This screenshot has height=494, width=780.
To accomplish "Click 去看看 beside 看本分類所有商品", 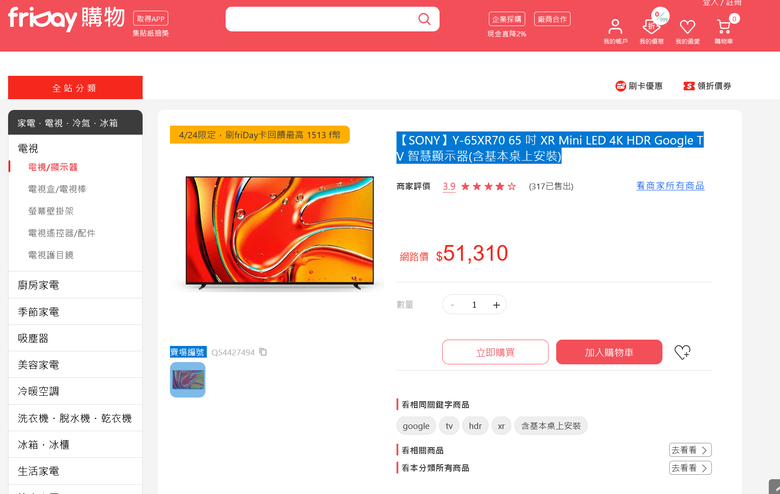I will pyautogui.click(x=690, y=468).
